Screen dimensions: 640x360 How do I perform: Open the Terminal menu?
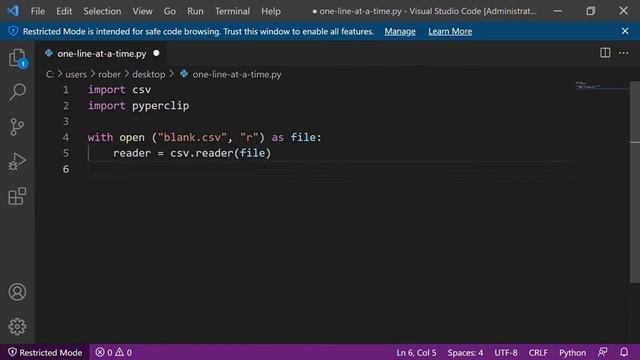[232, 11]
